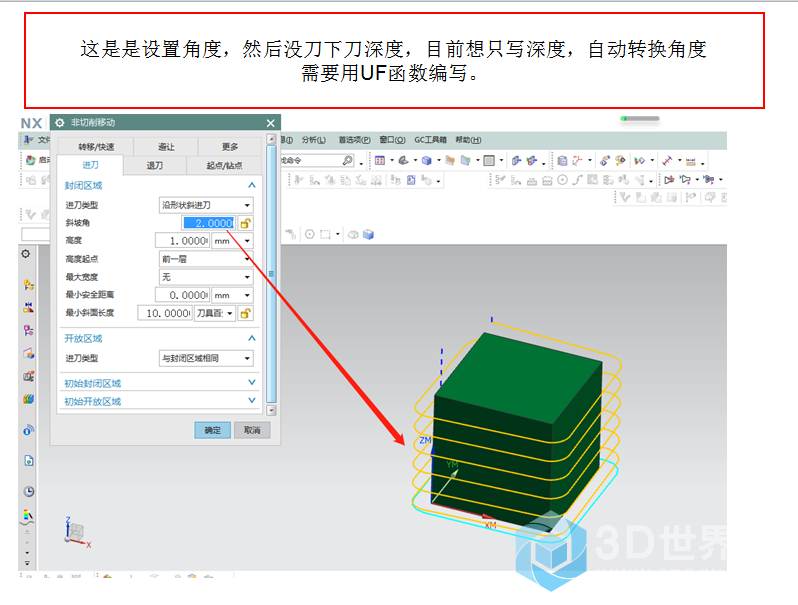Open the 高度起点 dropdown showing 前一层
This screenshot has height=605, width=798.
pos(206,259)
